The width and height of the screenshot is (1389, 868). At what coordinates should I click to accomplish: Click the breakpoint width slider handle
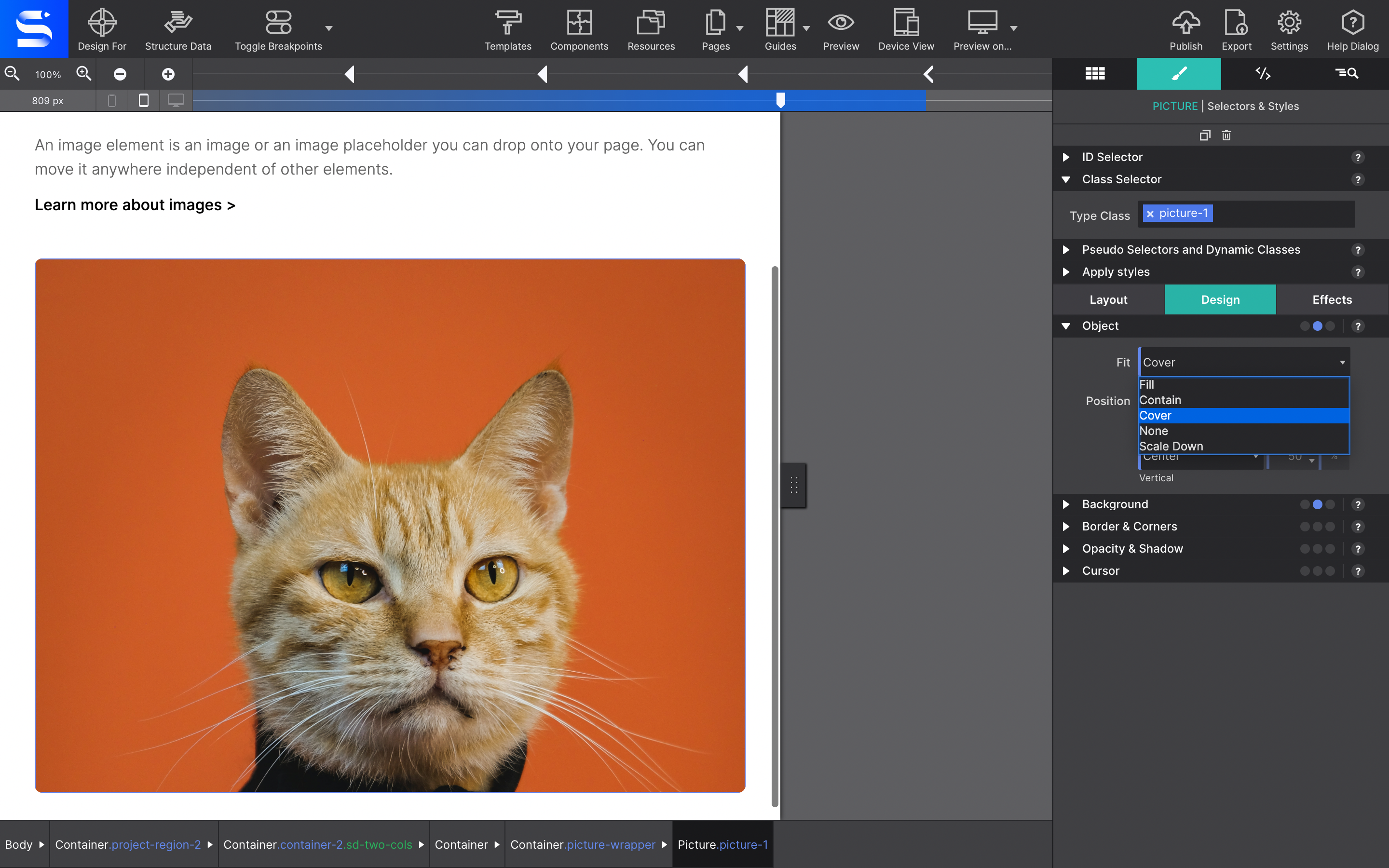click(x=781, y=100)
